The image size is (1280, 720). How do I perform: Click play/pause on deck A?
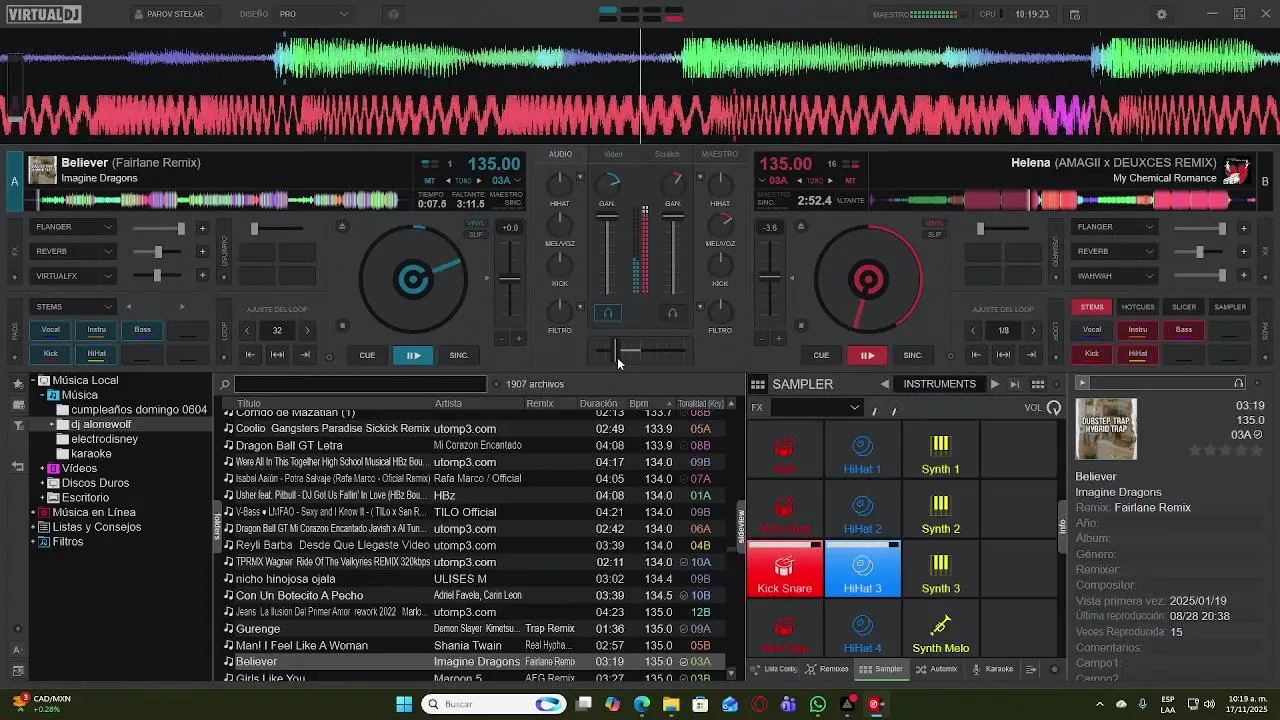click(x=413, y=355)
